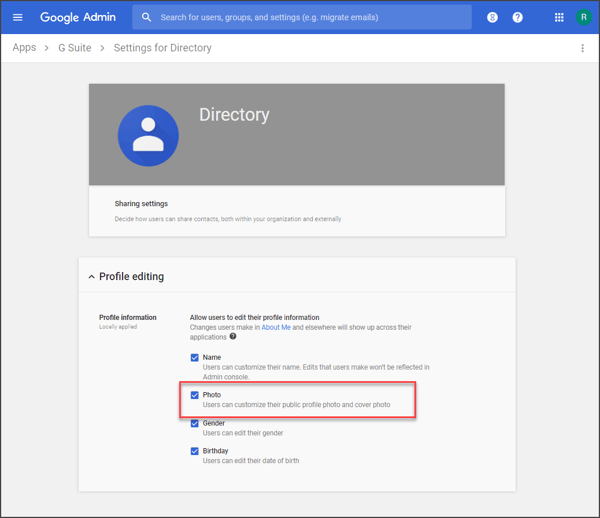600x518 pixels.
Task: Uncheck the Name checkbox
Action: pyautogui.click(x=195, y=357)
